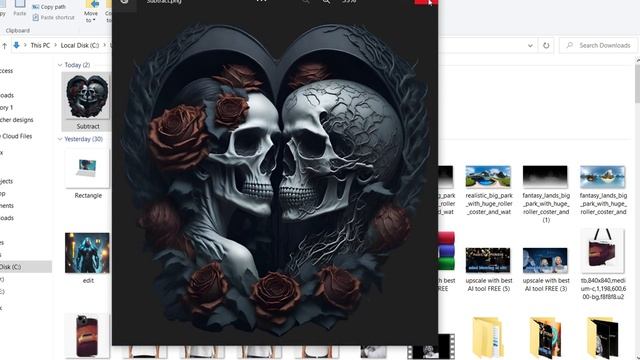Select upscale with best AI tool FREE (3)
This screenshot has height=360, width=640.
point(545,269)
